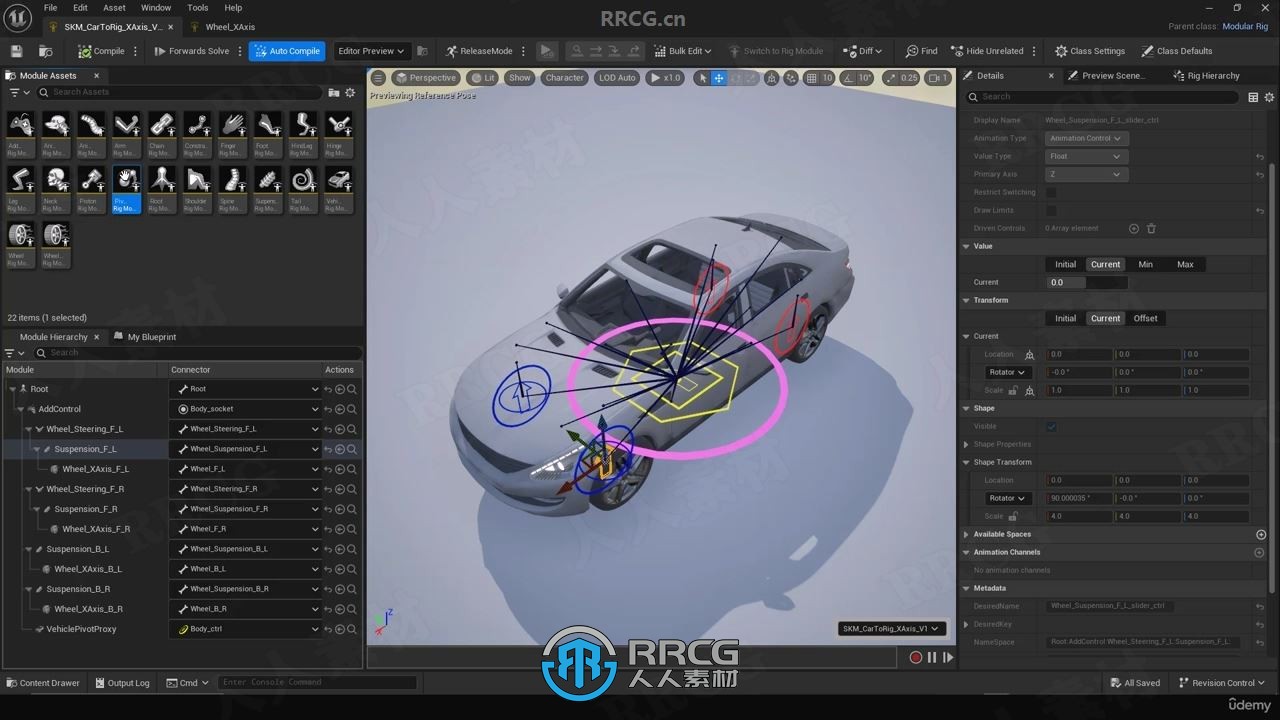Click the Auto Compile button
Image resolution: width=1280 pixels, height=720 pixels.
[287, 51]
